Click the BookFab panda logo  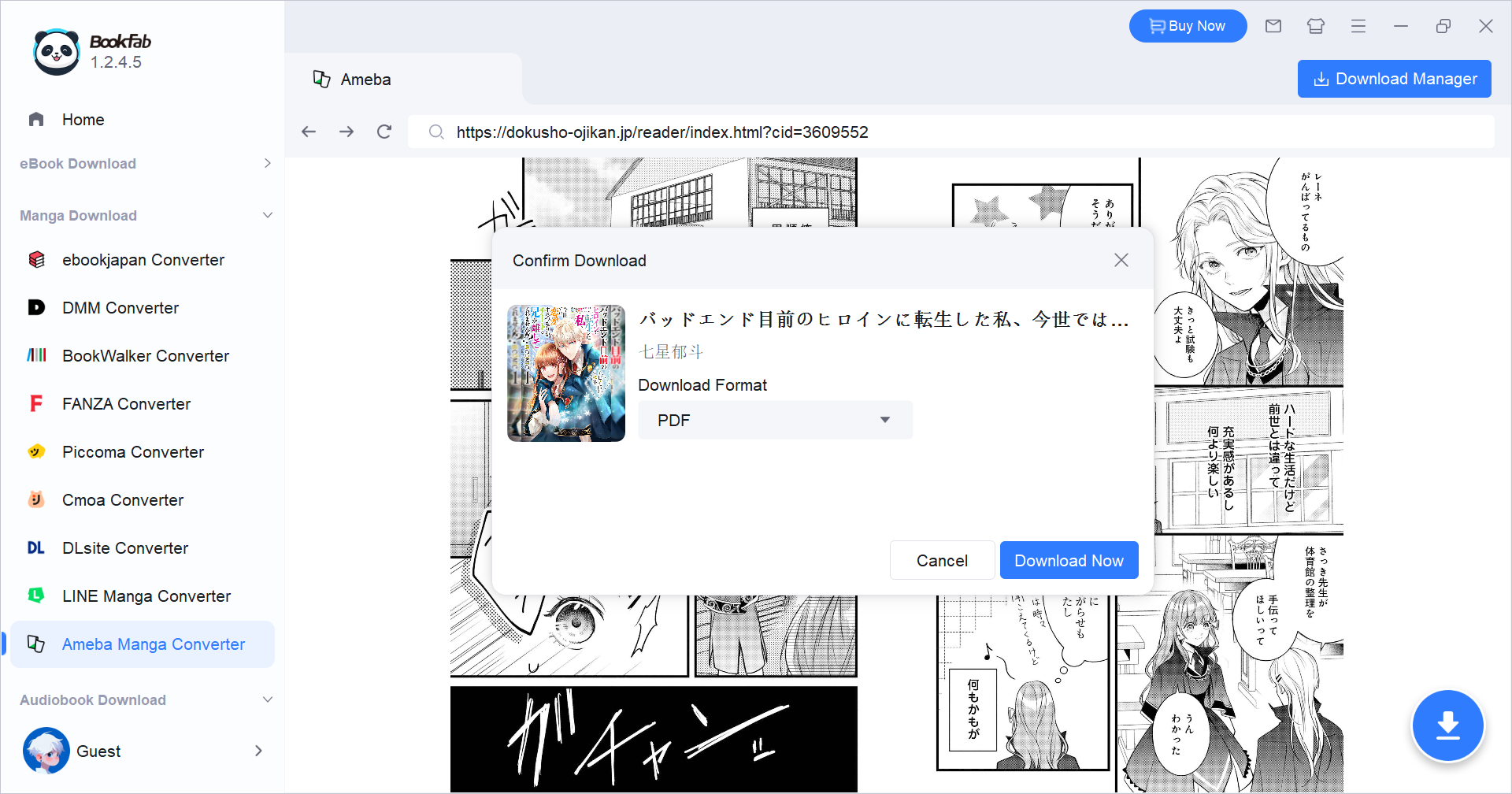(x=57, y=52)
